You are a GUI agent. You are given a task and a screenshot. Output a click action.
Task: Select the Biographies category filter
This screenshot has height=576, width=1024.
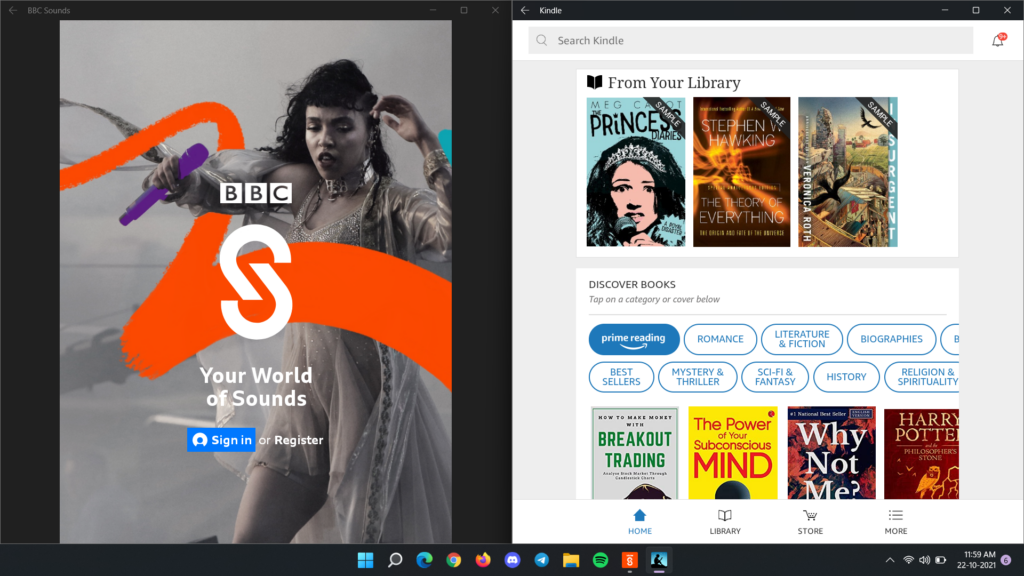pyautogui.click(x=891, y=339)
